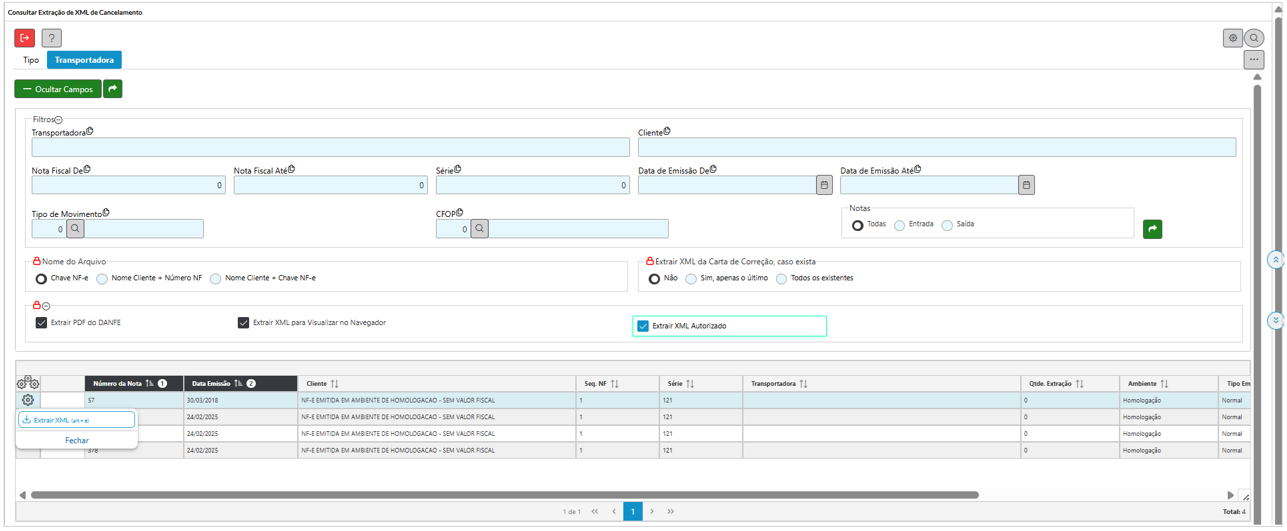Select Entrada in Notas group
Viewport: 1287px width, 531px height.
(x=900, y=226)
